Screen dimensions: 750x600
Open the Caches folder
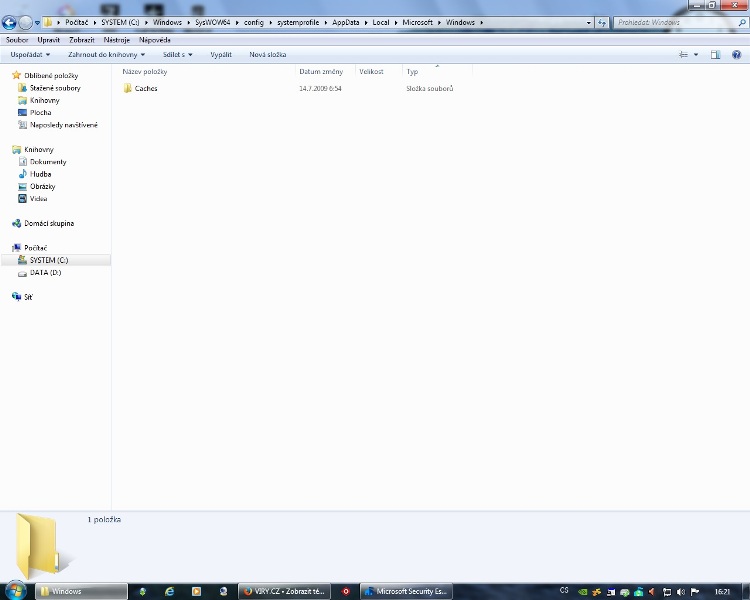[x=145, y=89]
